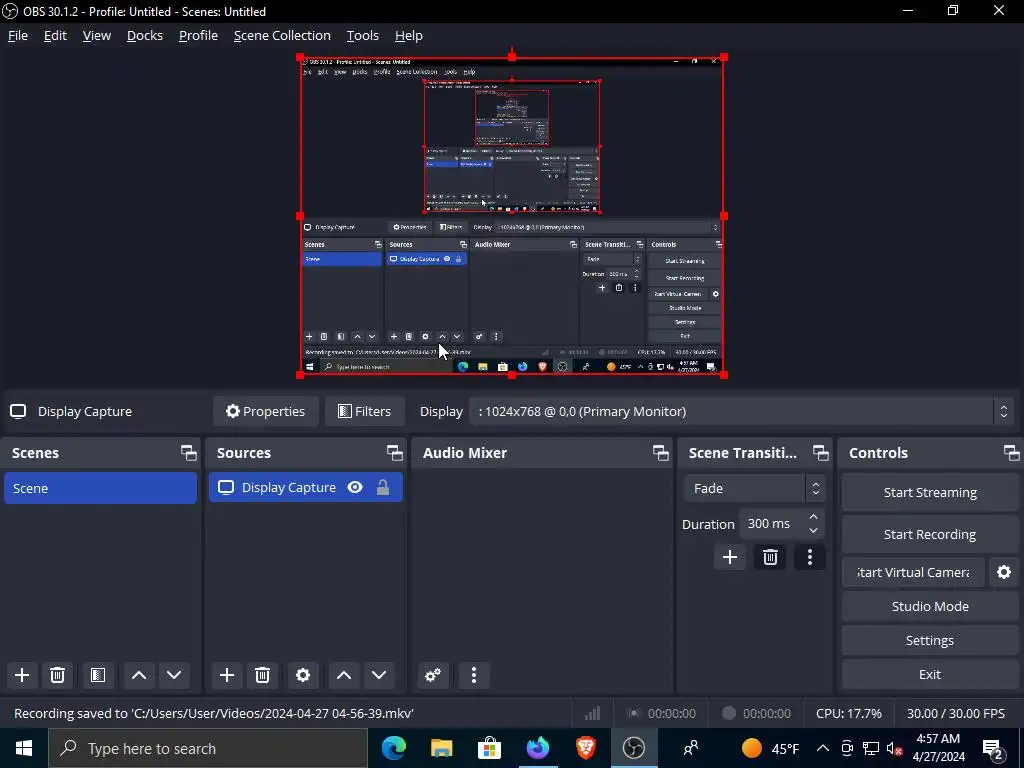Open the Scene Collection menu
Viewport: 1024px width, 768px height.
[x=282, y=35]
